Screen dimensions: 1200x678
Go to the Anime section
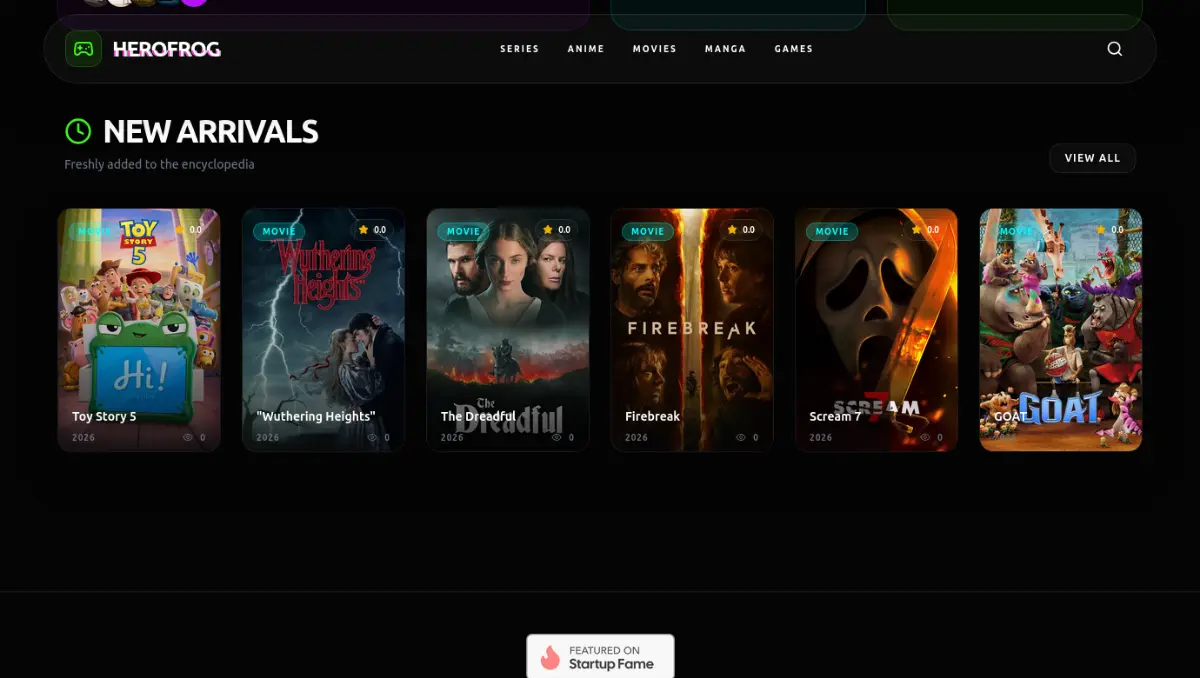click(x=586, y=49)
